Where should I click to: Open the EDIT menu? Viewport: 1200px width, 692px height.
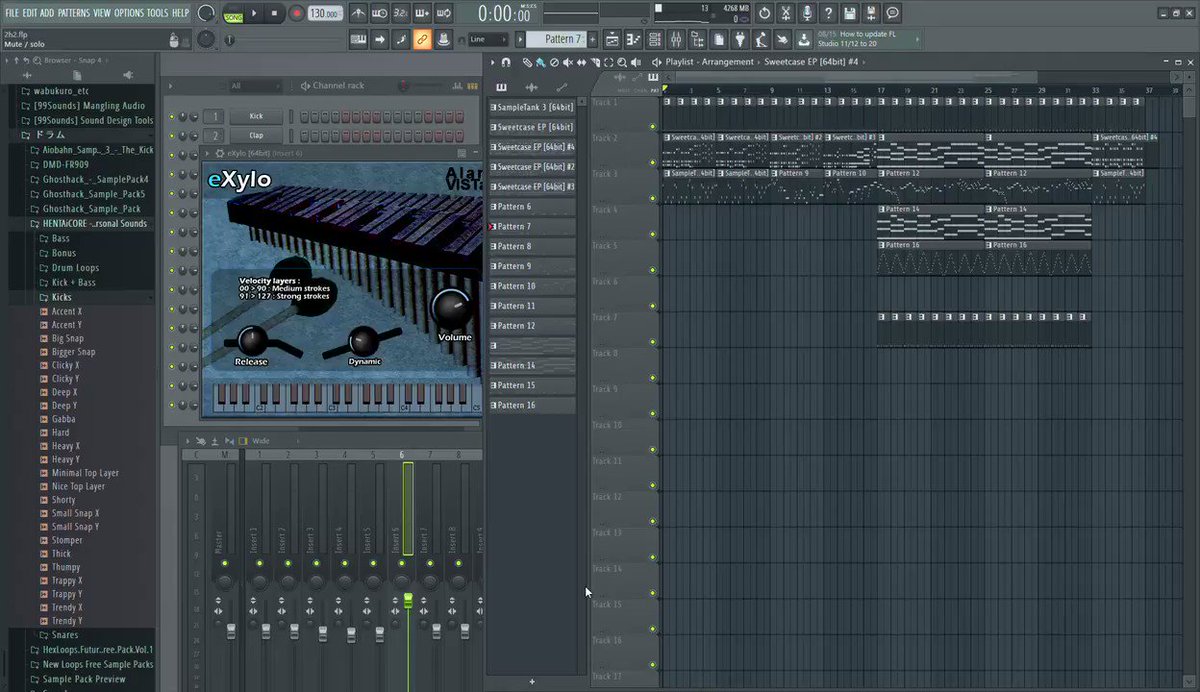[30, 13]
